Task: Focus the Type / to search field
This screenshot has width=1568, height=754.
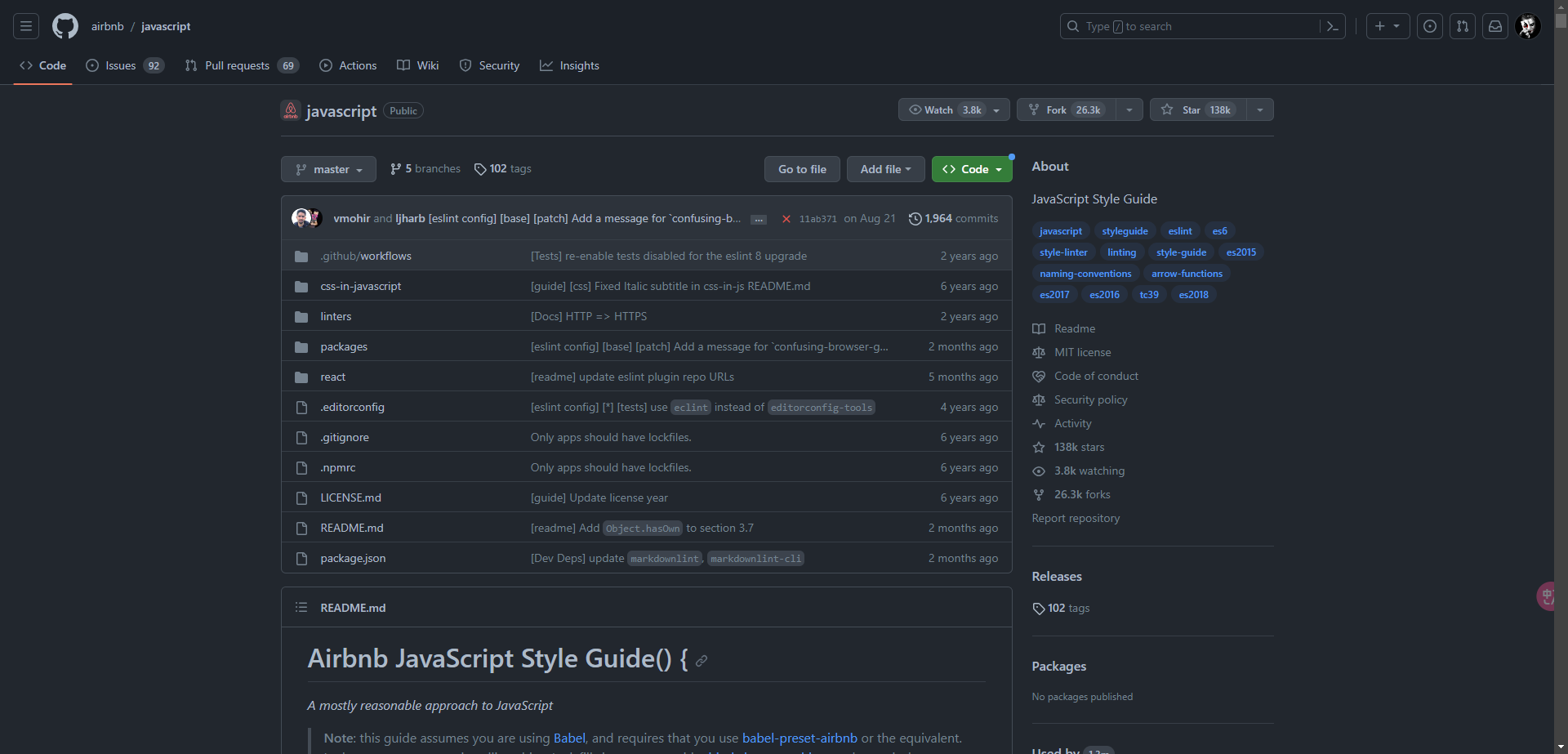Action: pos(1189,26)
